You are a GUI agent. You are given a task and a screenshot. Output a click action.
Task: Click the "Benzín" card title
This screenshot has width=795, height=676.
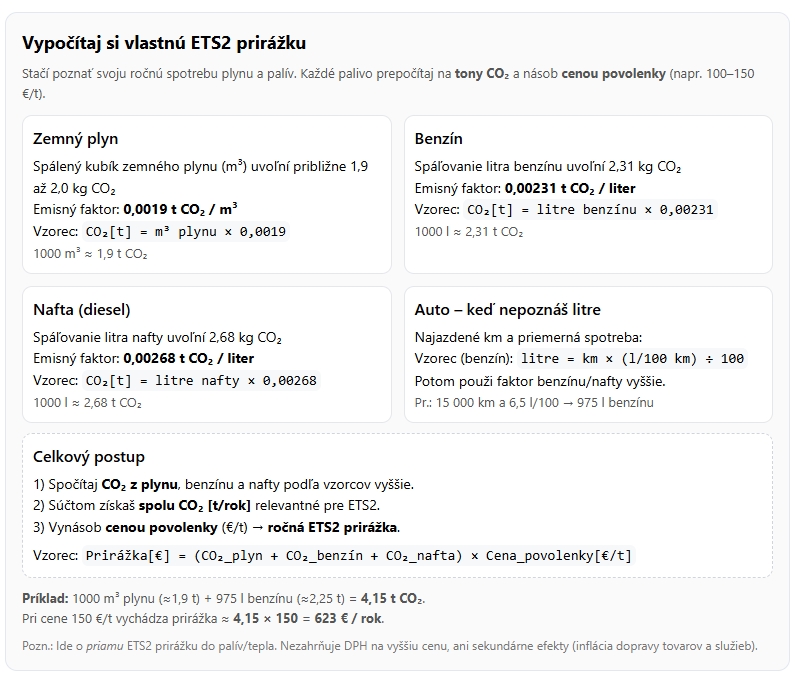point(439,139)
